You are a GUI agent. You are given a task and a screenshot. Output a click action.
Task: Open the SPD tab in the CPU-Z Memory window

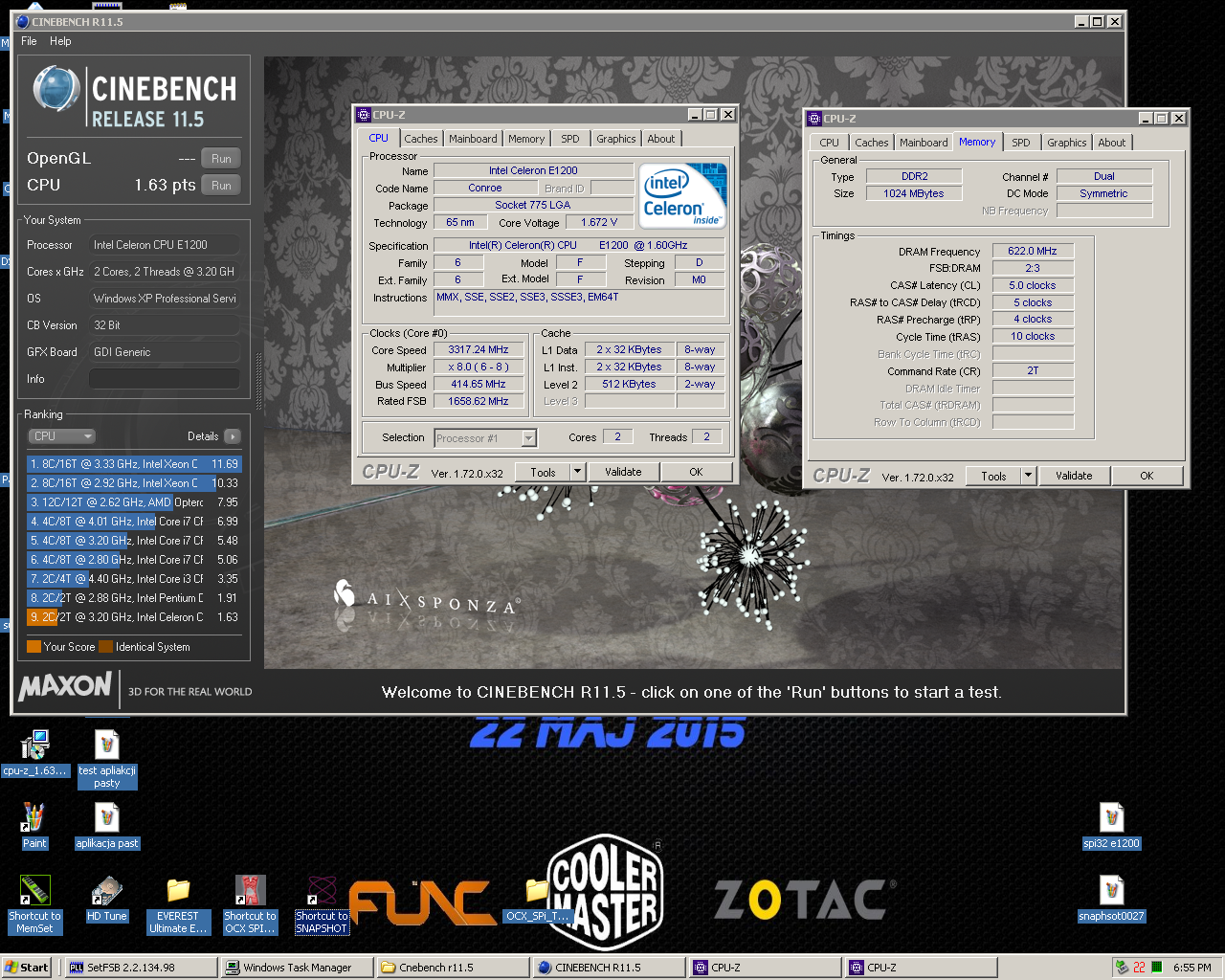coord(1021,143)
